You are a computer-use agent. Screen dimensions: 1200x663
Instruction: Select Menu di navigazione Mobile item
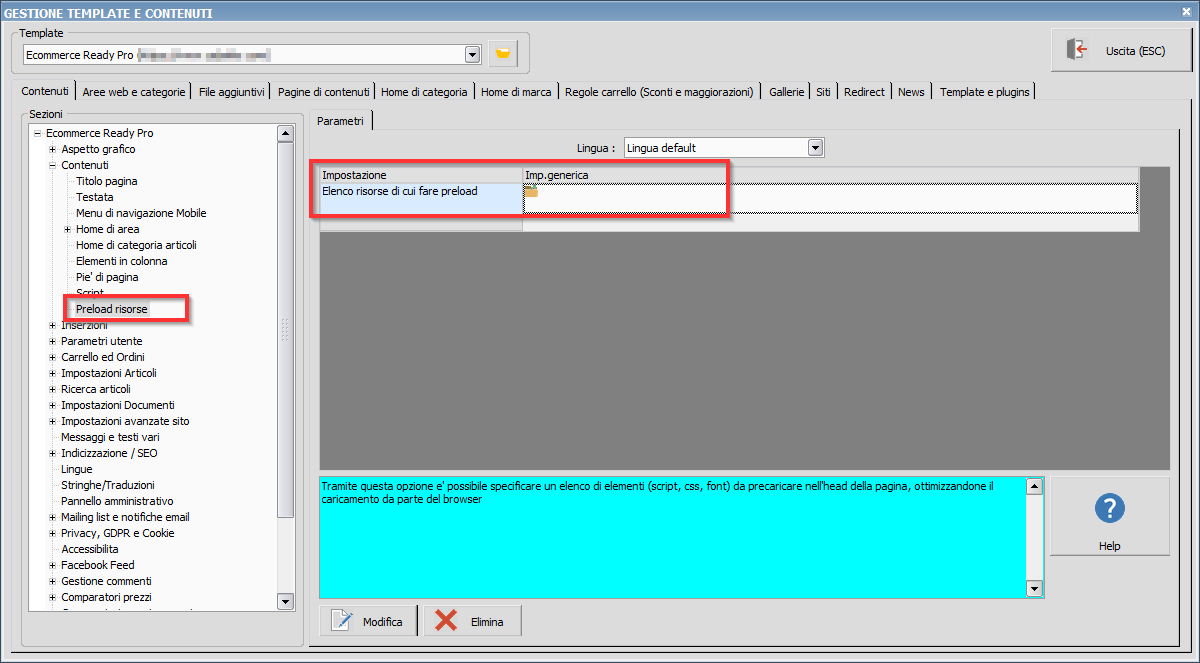[x=141, y=213]
